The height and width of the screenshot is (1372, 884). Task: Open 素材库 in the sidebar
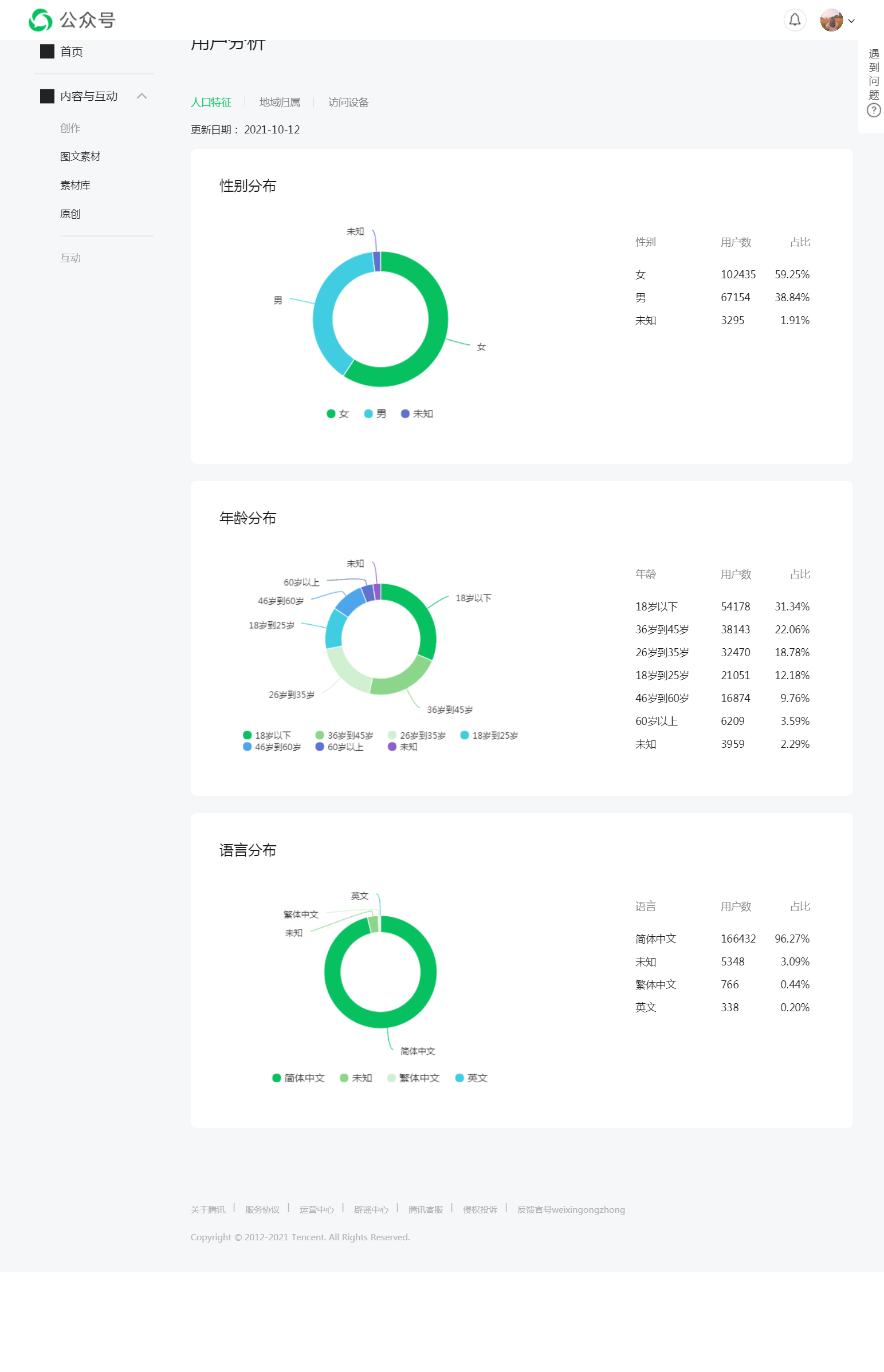tap(75, 186)
